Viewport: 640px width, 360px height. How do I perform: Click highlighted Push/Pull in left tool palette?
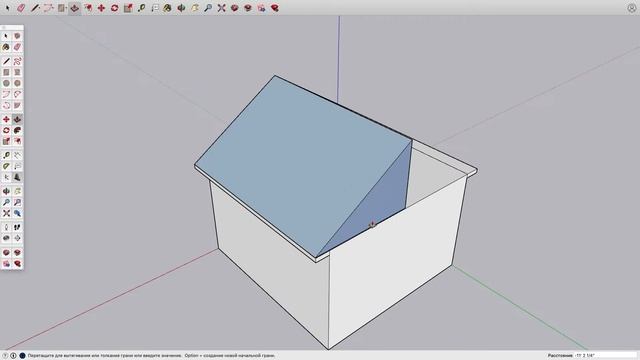click(17, 119)
